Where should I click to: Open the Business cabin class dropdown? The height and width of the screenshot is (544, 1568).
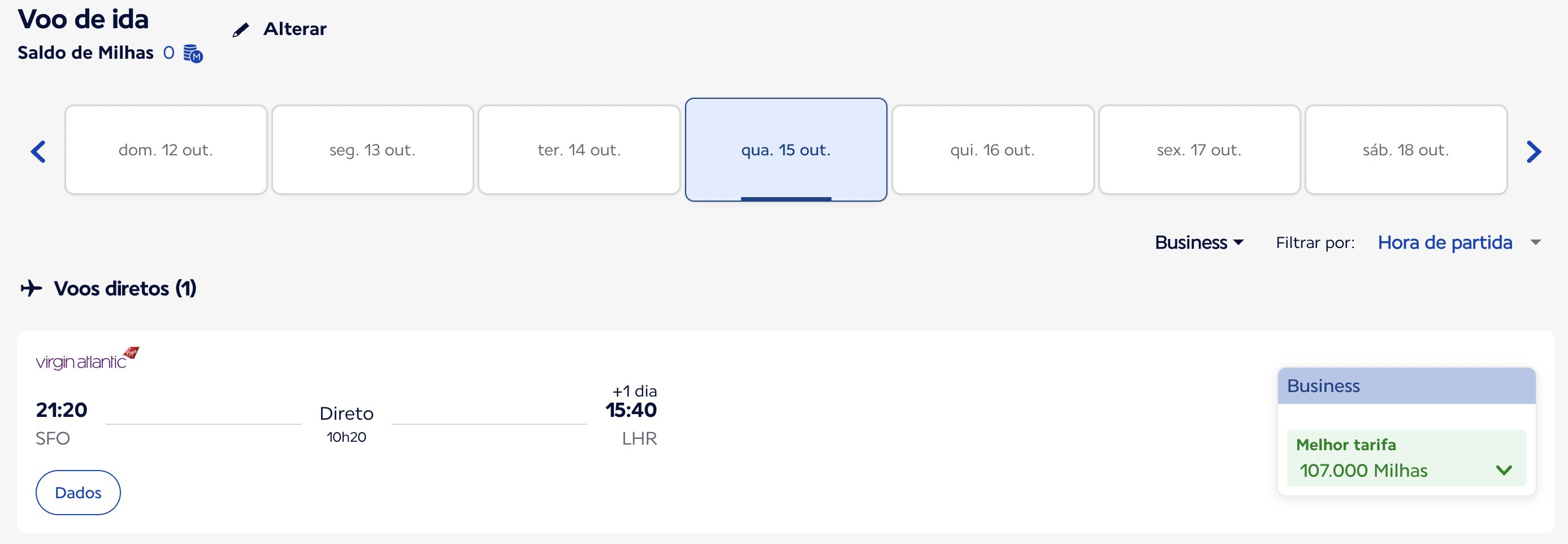[x=1199, y=242]
